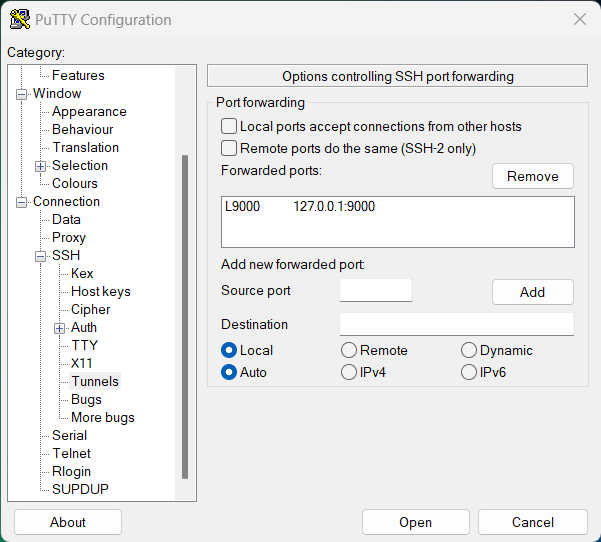This screenshot has width=601, height=542.
Task: Select the Selection category label
Action: pyautogui.click(x=80, y=165)
